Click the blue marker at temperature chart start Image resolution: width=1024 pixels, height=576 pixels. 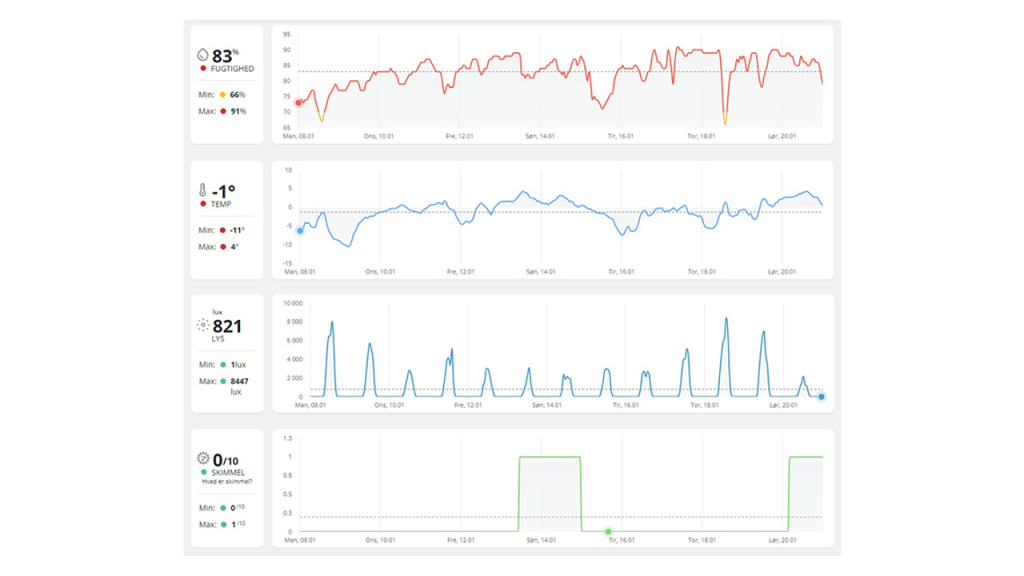tap(299, 231)
